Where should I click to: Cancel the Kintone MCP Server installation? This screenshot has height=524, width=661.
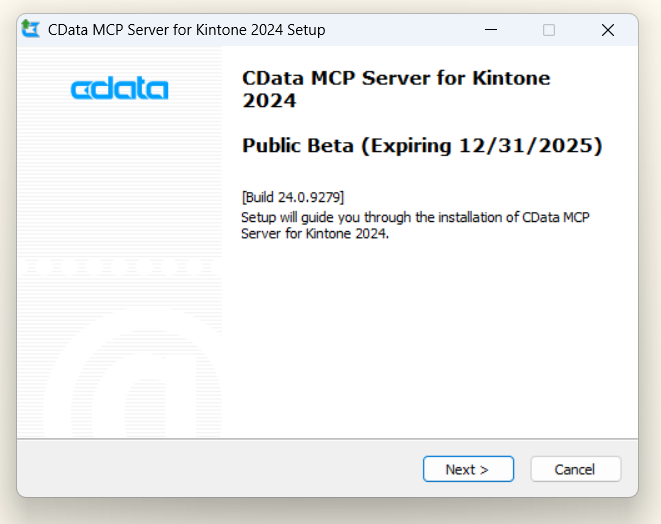575,469
